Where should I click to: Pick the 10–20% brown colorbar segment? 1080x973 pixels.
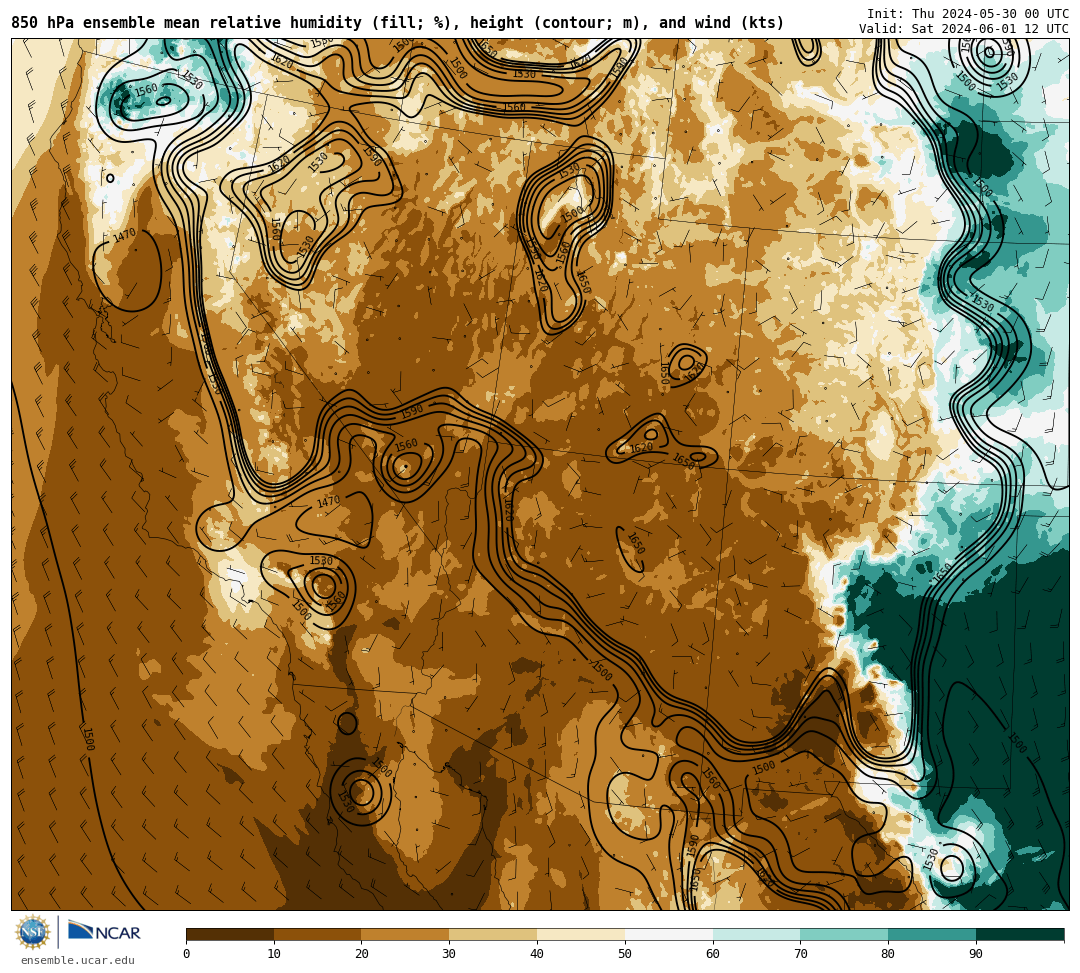coord(318,934)
